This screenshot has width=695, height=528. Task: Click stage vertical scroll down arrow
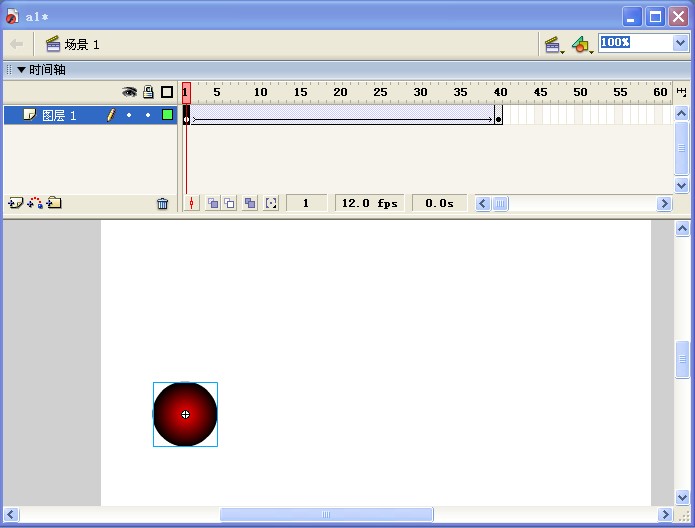(x=682, y=497)
